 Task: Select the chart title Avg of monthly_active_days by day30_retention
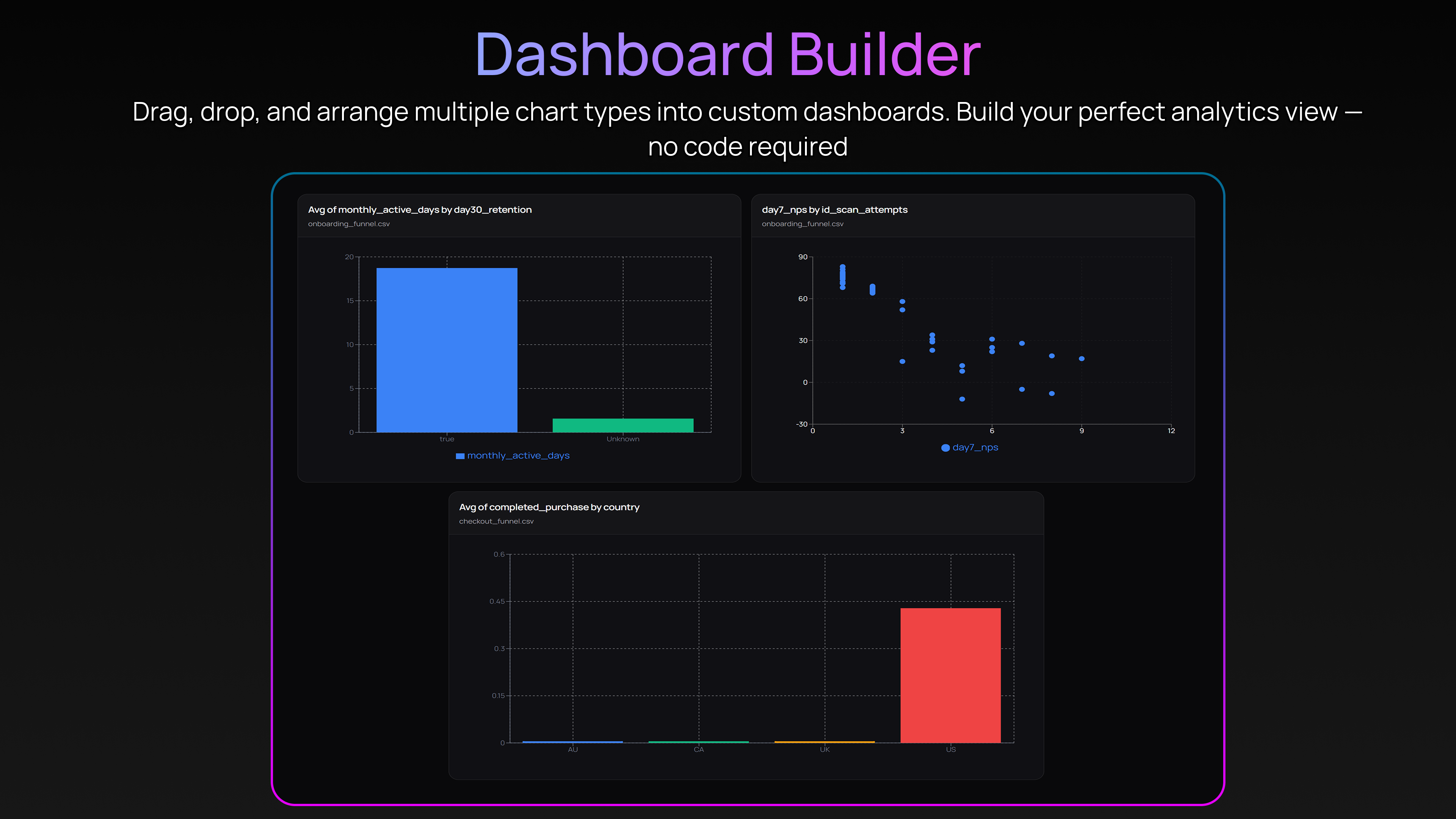[x=419, y=209]
